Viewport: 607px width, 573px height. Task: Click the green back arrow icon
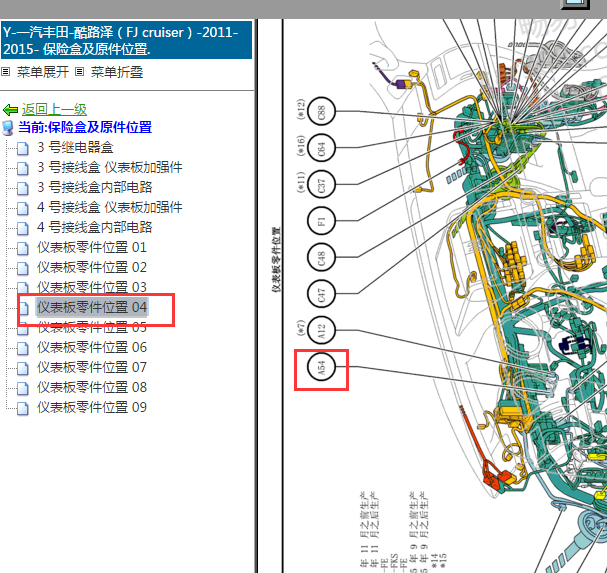coord(10,110)
